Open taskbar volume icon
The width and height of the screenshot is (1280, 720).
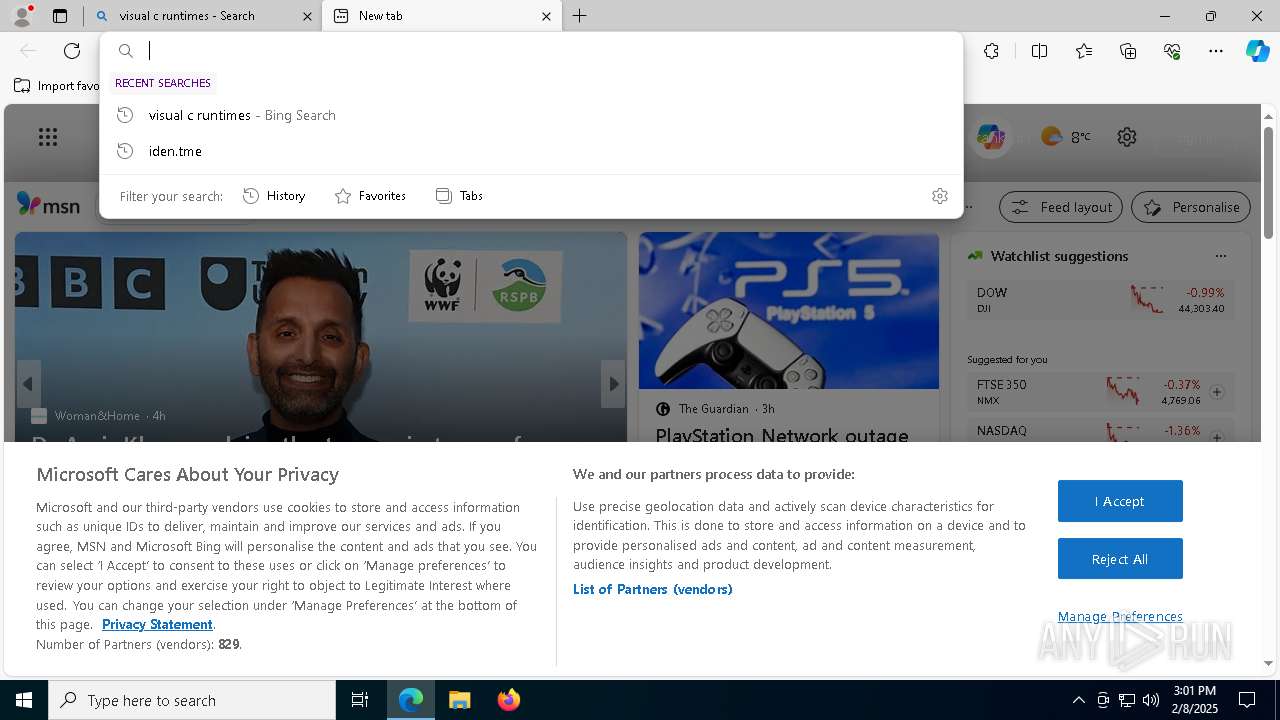(x=1150, y=700)
